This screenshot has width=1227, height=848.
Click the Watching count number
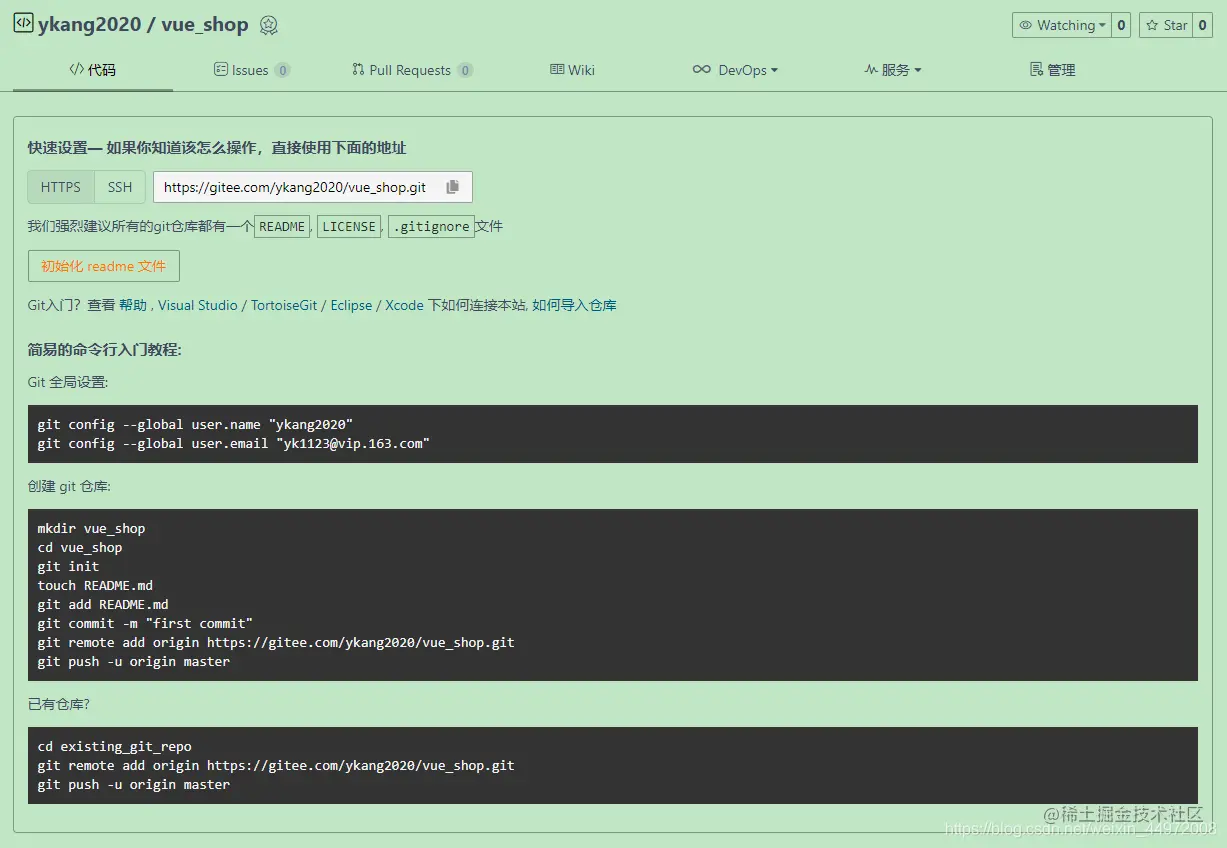click(1121, 25)
